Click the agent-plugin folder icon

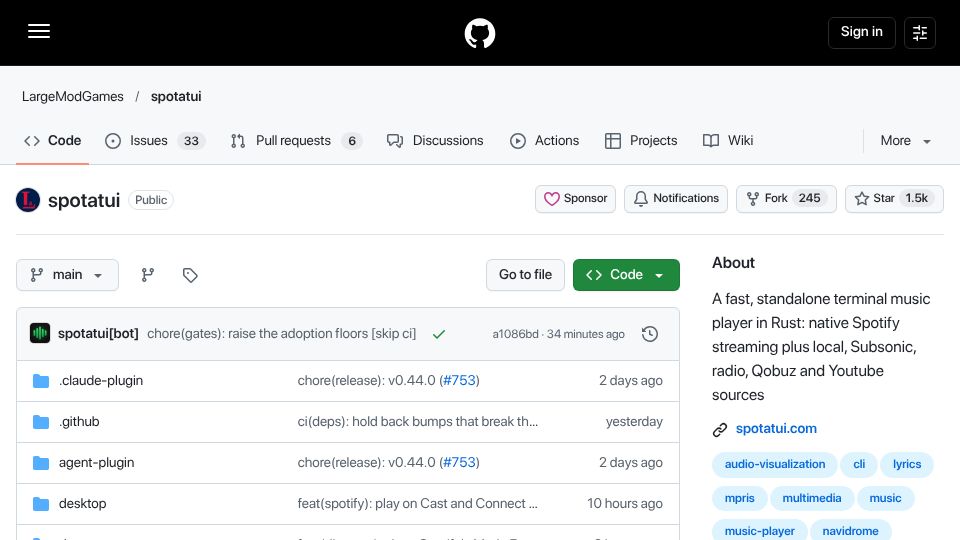coord(40,463)
